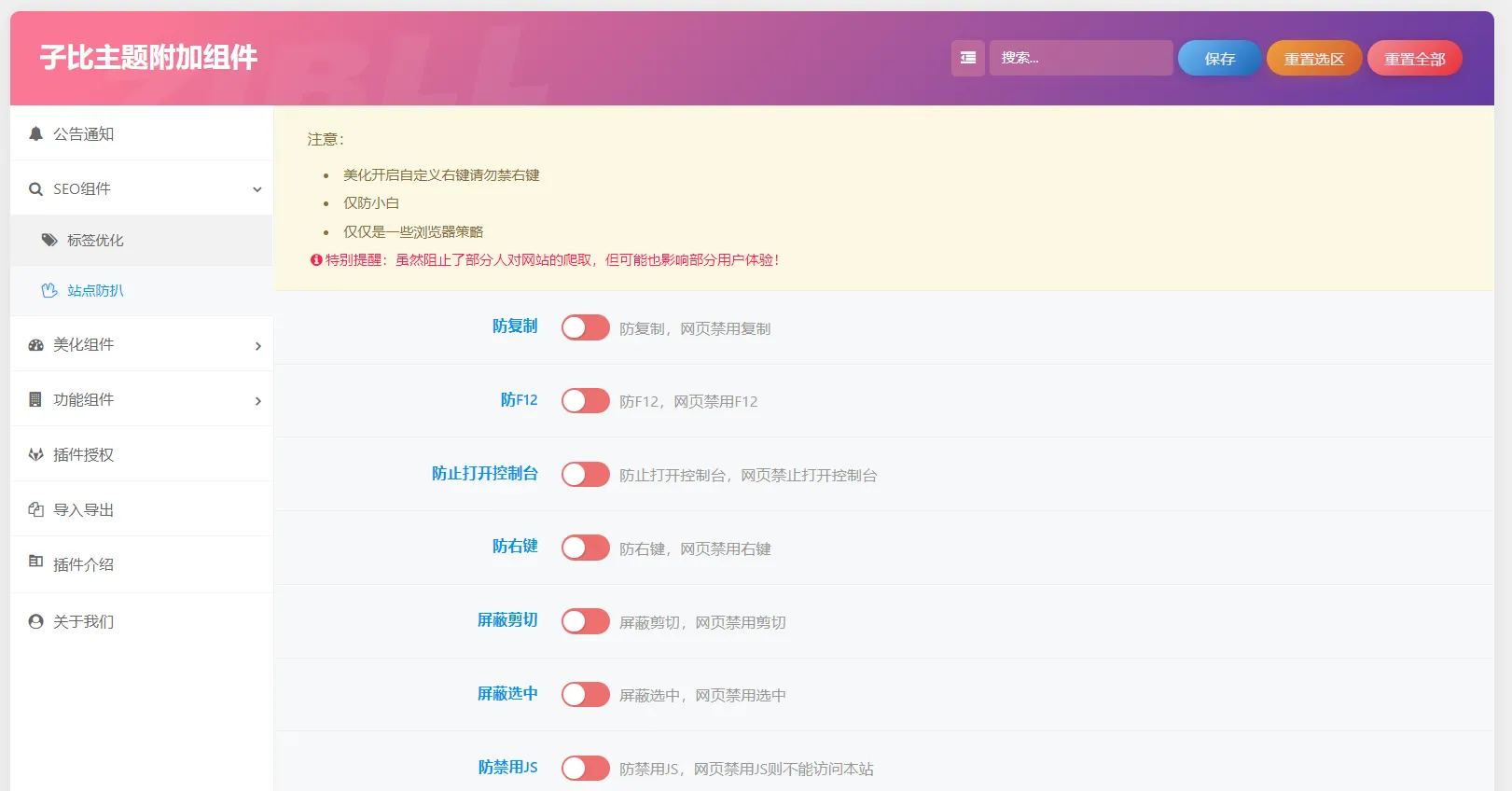Click the 子比主题附加组件 header title
Image resolution: width=1512 pixels, height=791 pixels.
[x=148, y=58]
